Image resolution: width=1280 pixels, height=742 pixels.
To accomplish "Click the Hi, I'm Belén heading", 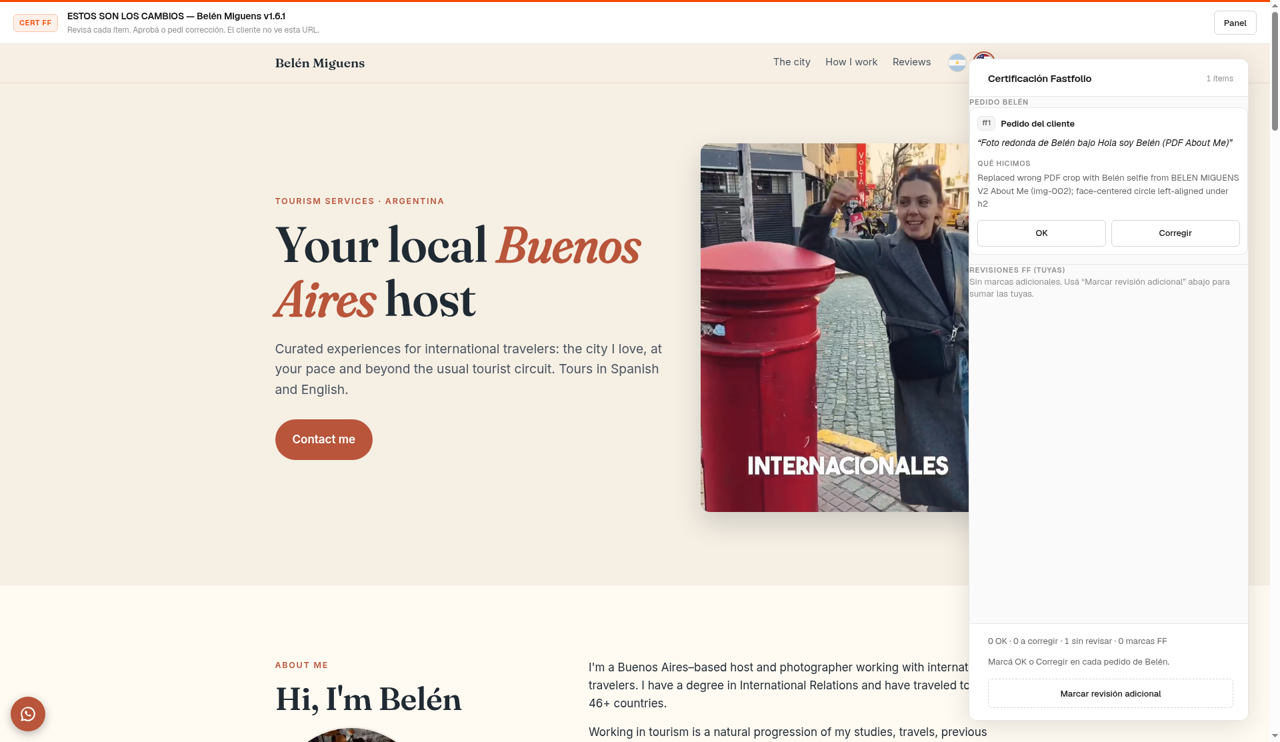I will pos(368,699).
